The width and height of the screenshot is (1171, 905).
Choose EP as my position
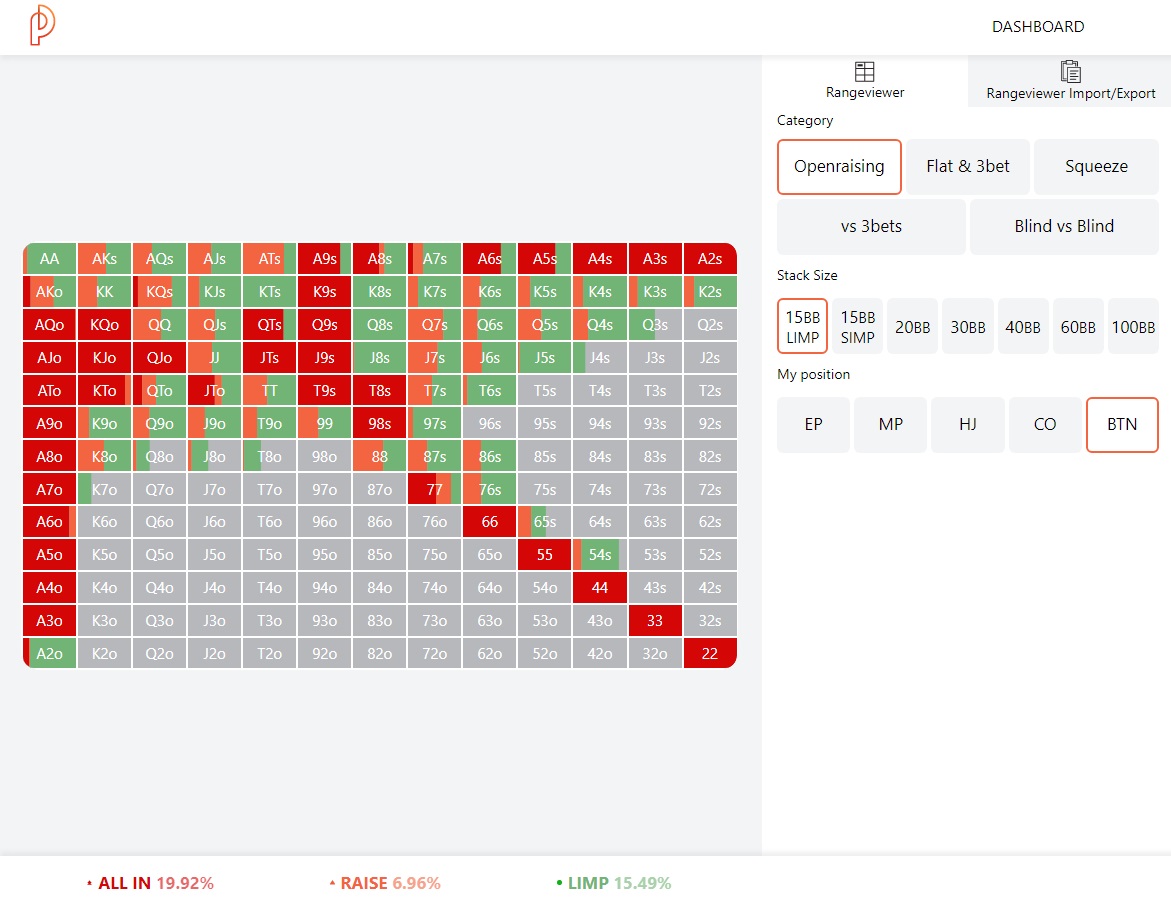pyautogui.click(x=813, y=425)
